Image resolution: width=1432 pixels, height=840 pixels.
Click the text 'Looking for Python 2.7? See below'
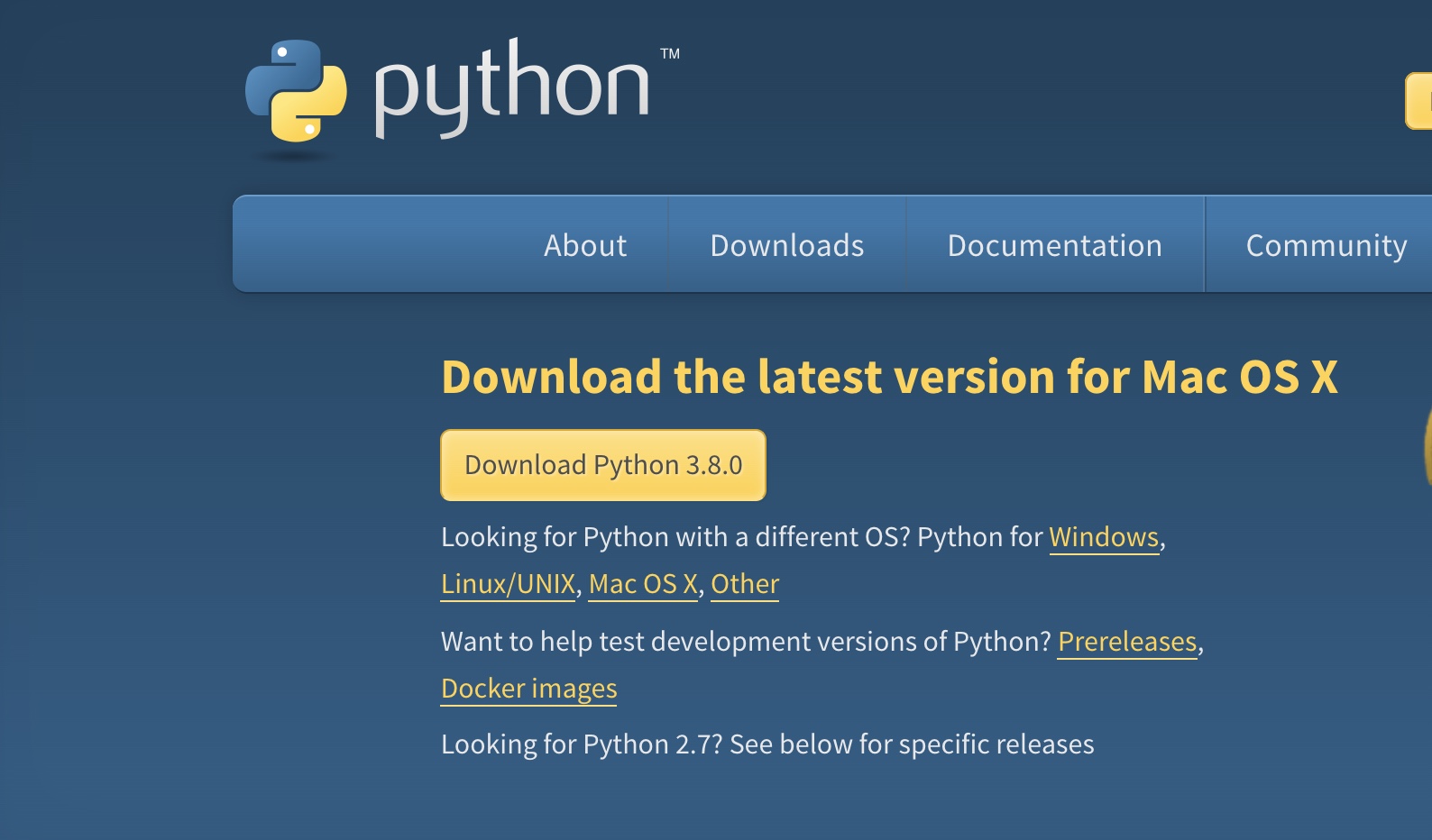click(x=647, y=744)
